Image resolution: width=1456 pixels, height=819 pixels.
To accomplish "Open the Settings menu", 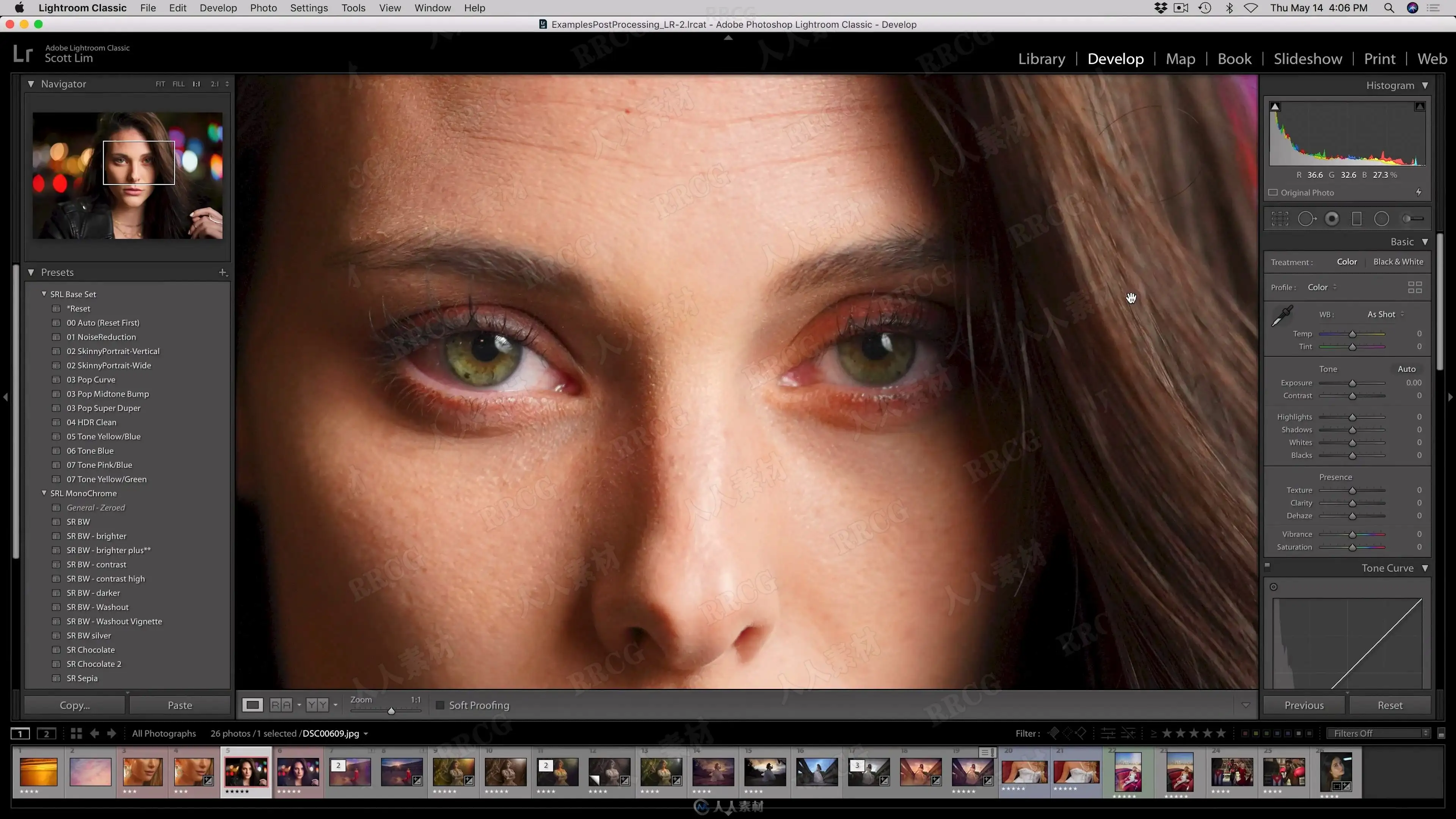I will pyautogui.click(x=309, y=8).
